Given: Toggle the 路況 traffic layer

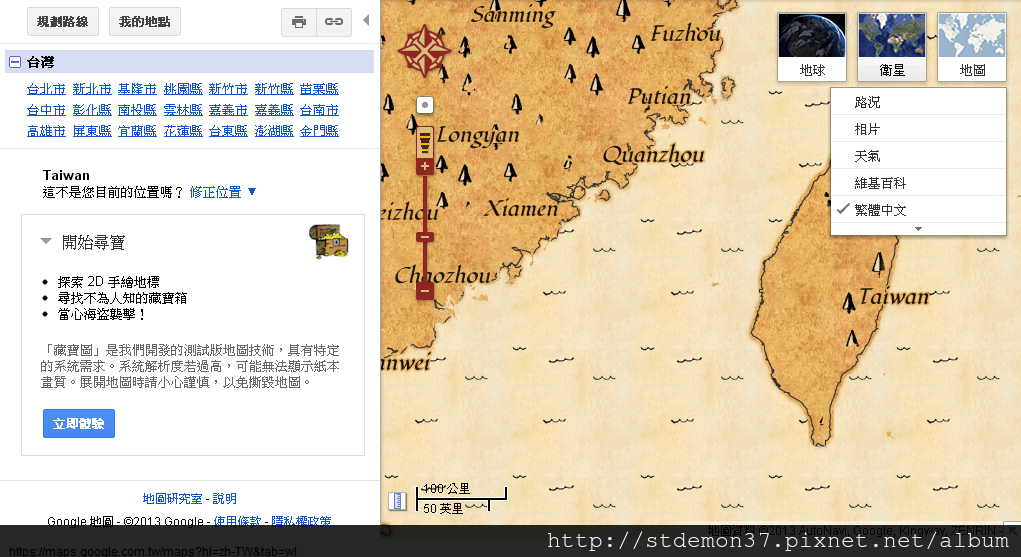Looking at the screenshot, I should [x=918, y=102].
